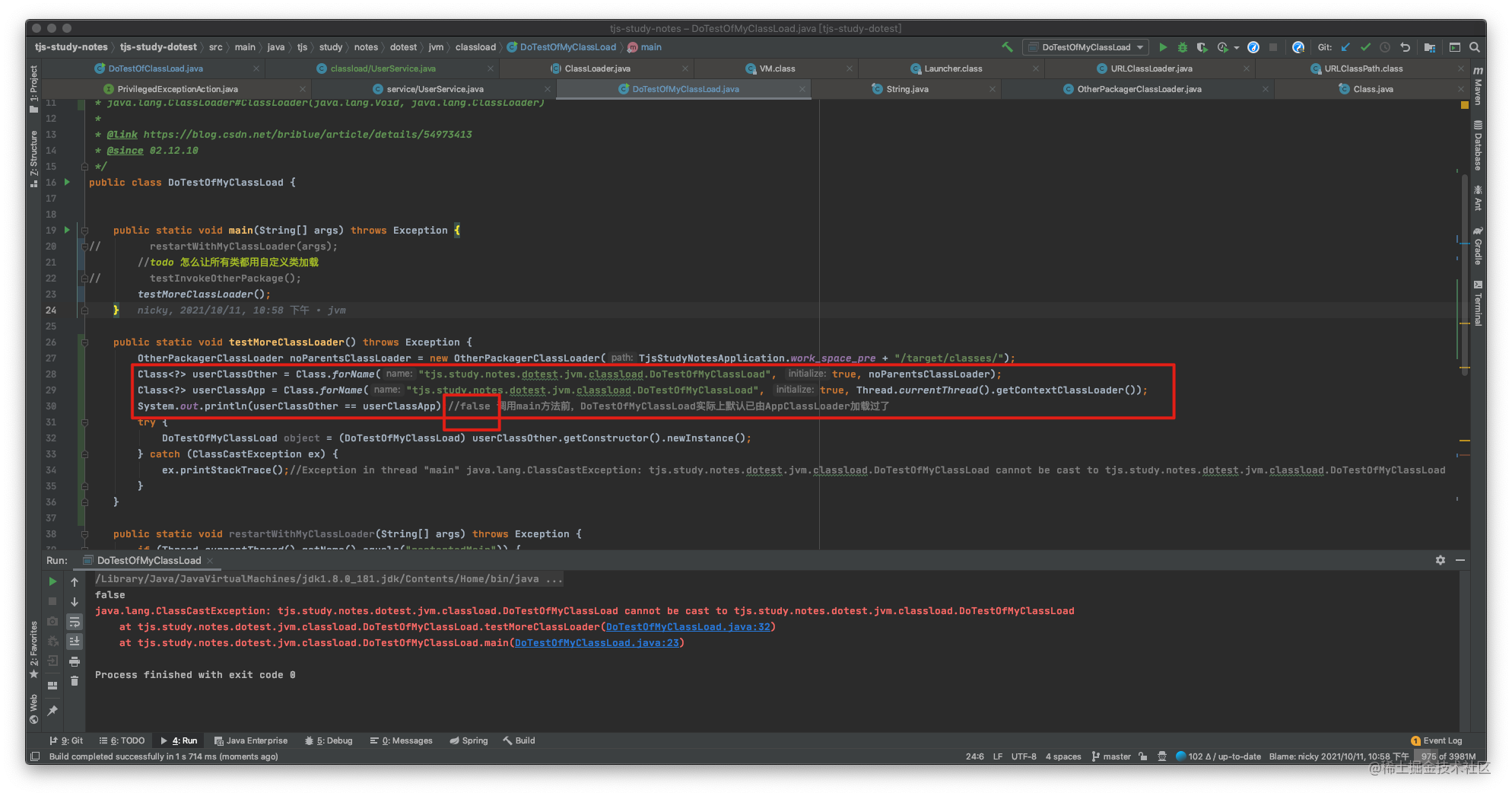Open the 6: TODO tool window button
Screen dimensions: 1512x796
click(122, 740)
